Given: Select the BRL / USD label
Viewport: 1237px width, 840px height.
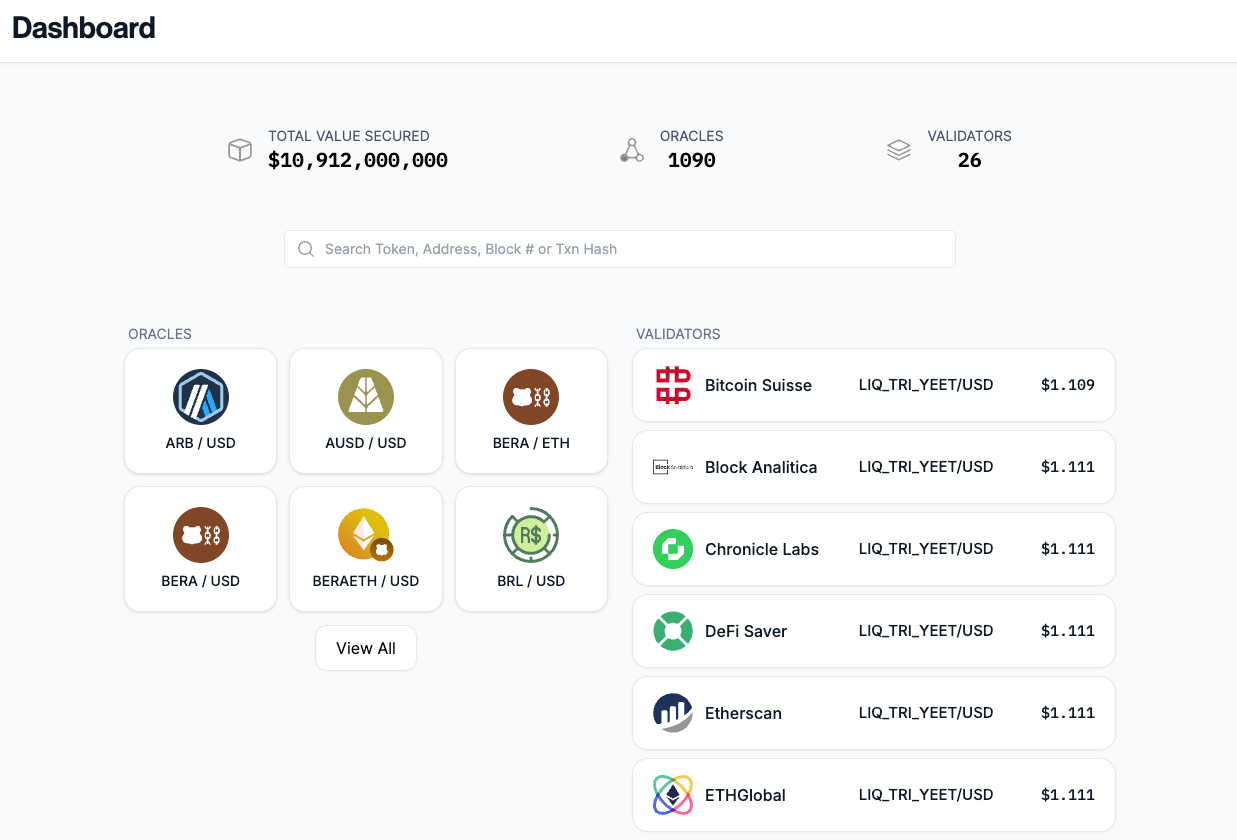Looking at the screenshot, I should tap(531, 581).
